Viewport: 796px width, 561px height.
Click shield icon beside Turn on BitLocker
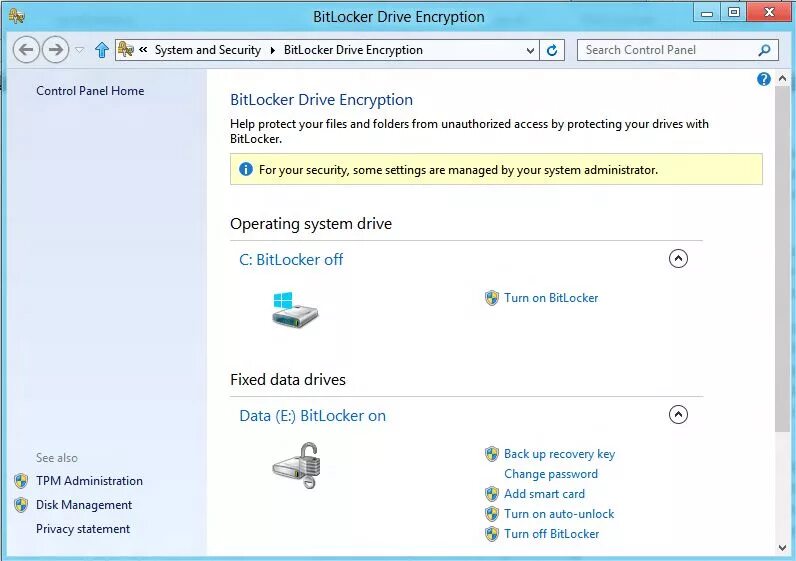pyautogui.click(x=491, y=298)
